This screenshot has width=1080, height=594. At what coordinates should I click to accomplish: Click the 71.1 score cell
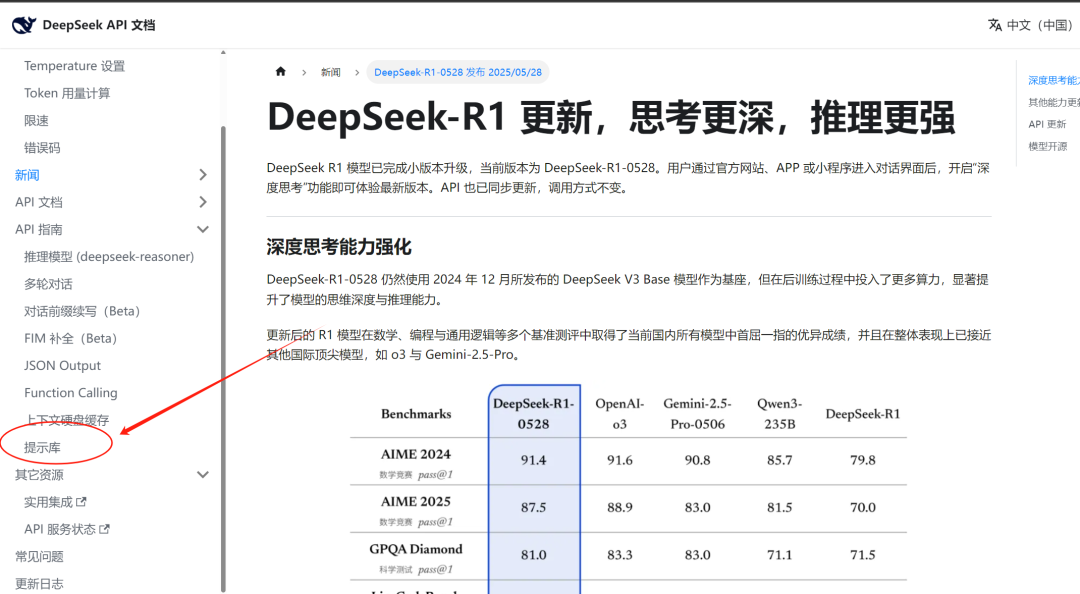tap(780, 555)
